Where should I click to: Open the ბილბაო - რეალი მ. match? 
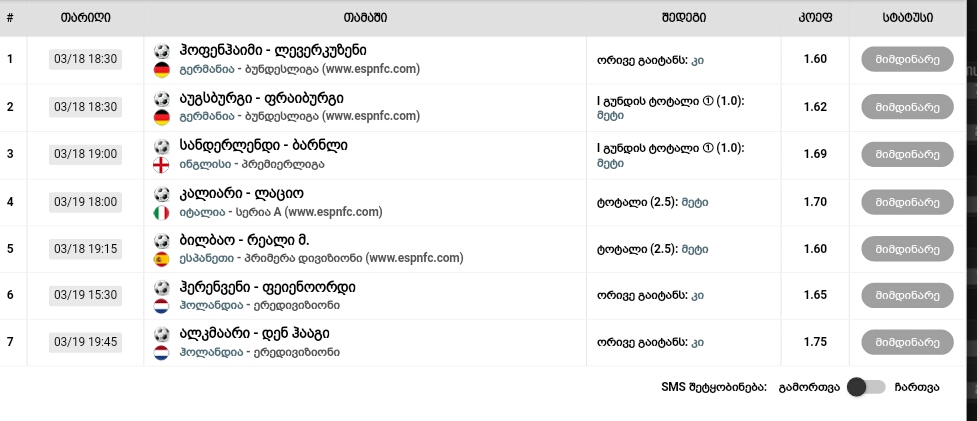pos(243,241)
